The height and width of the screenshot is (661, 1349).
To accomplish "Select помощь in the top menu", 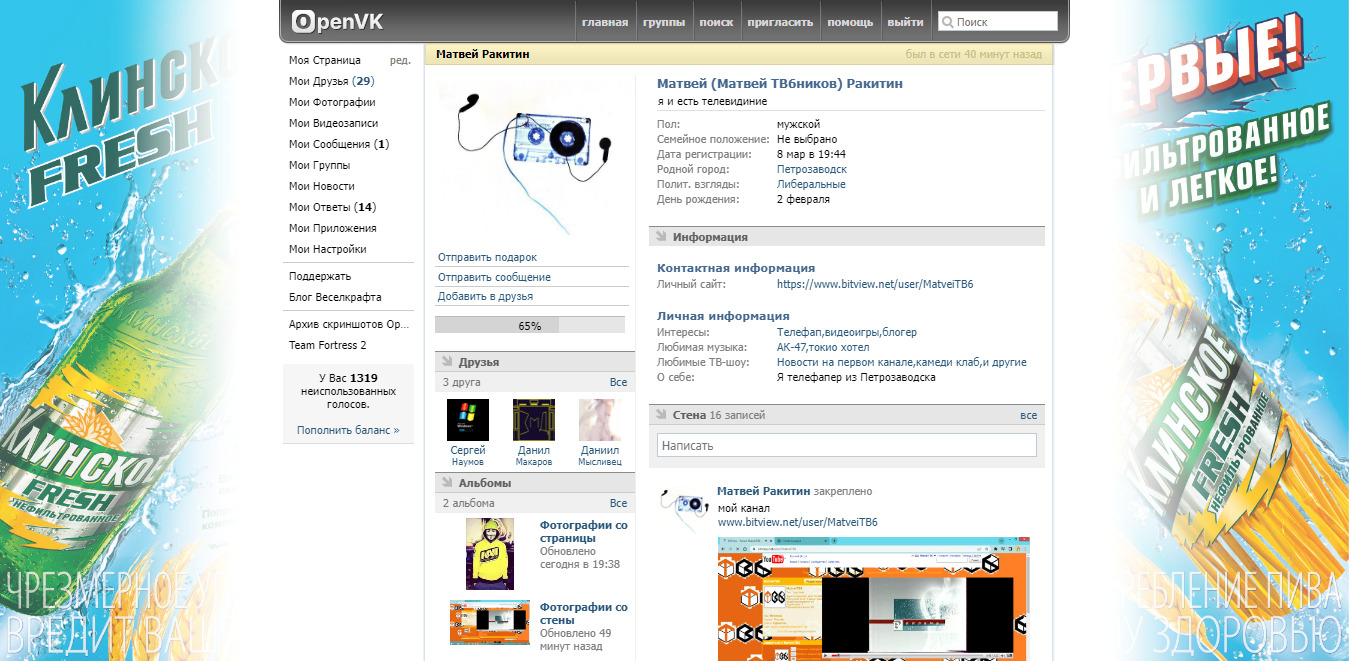I will 850,22.
